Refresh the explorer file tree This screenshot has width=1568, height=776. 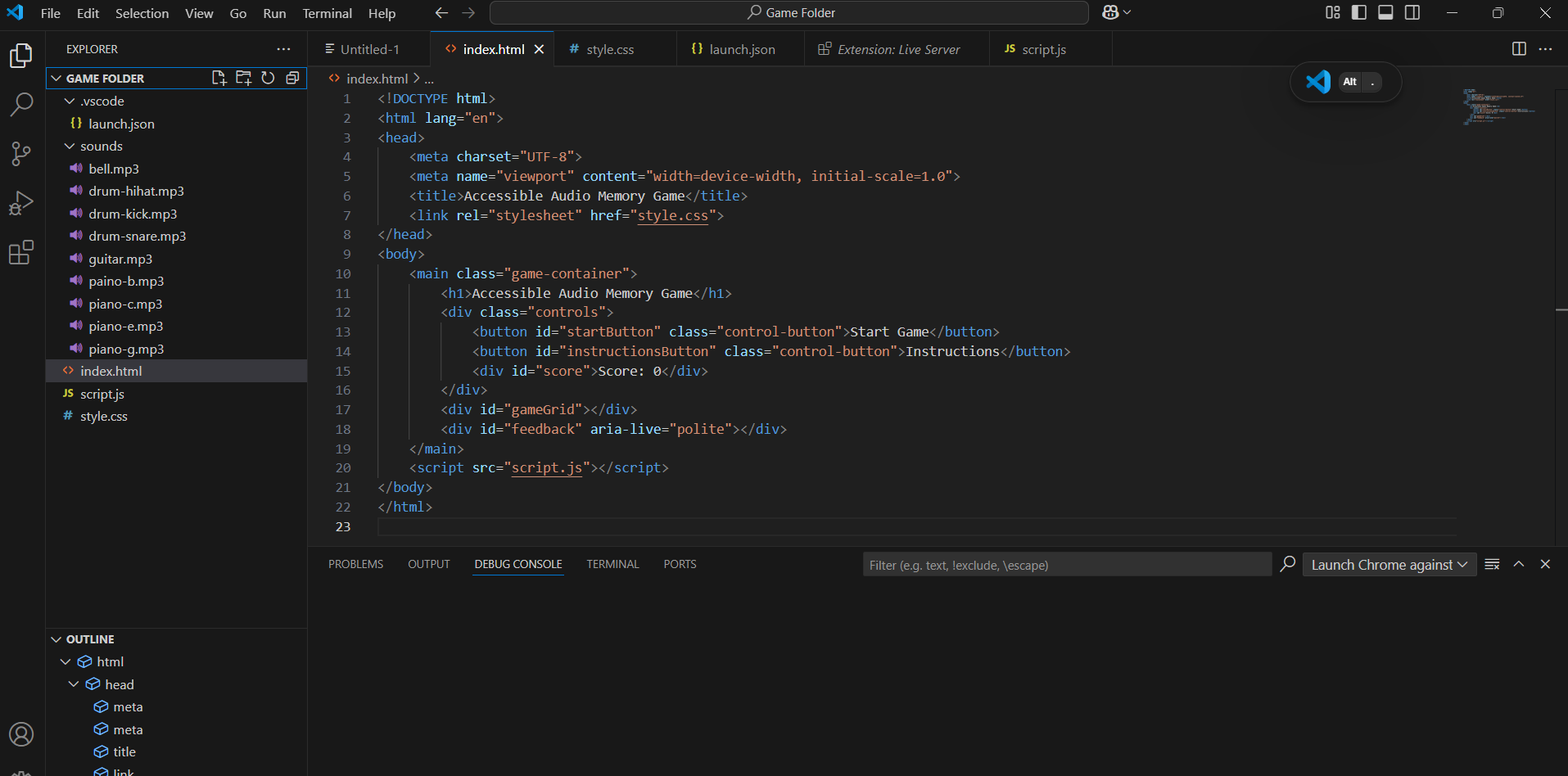[x=268, y=78]
